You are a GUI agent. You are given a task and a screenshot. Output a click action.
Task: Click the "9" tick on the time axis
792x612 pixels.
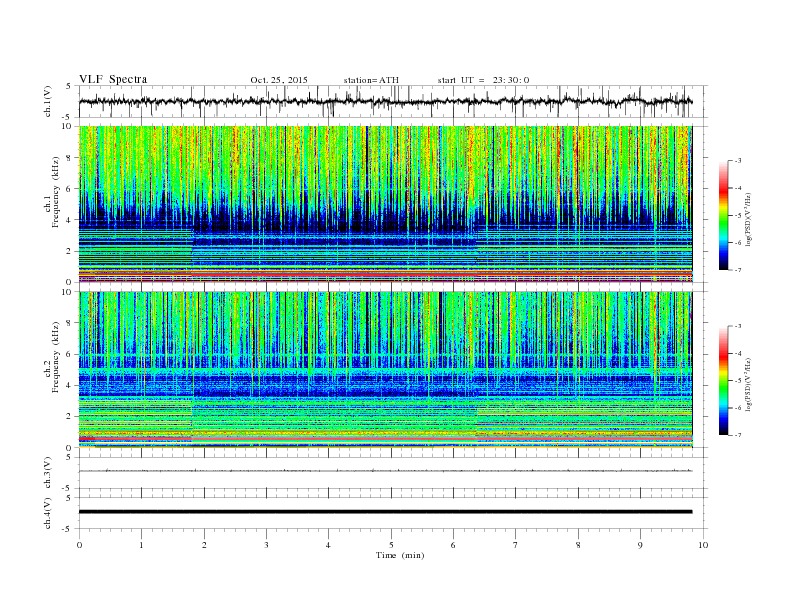pos(640,545)
